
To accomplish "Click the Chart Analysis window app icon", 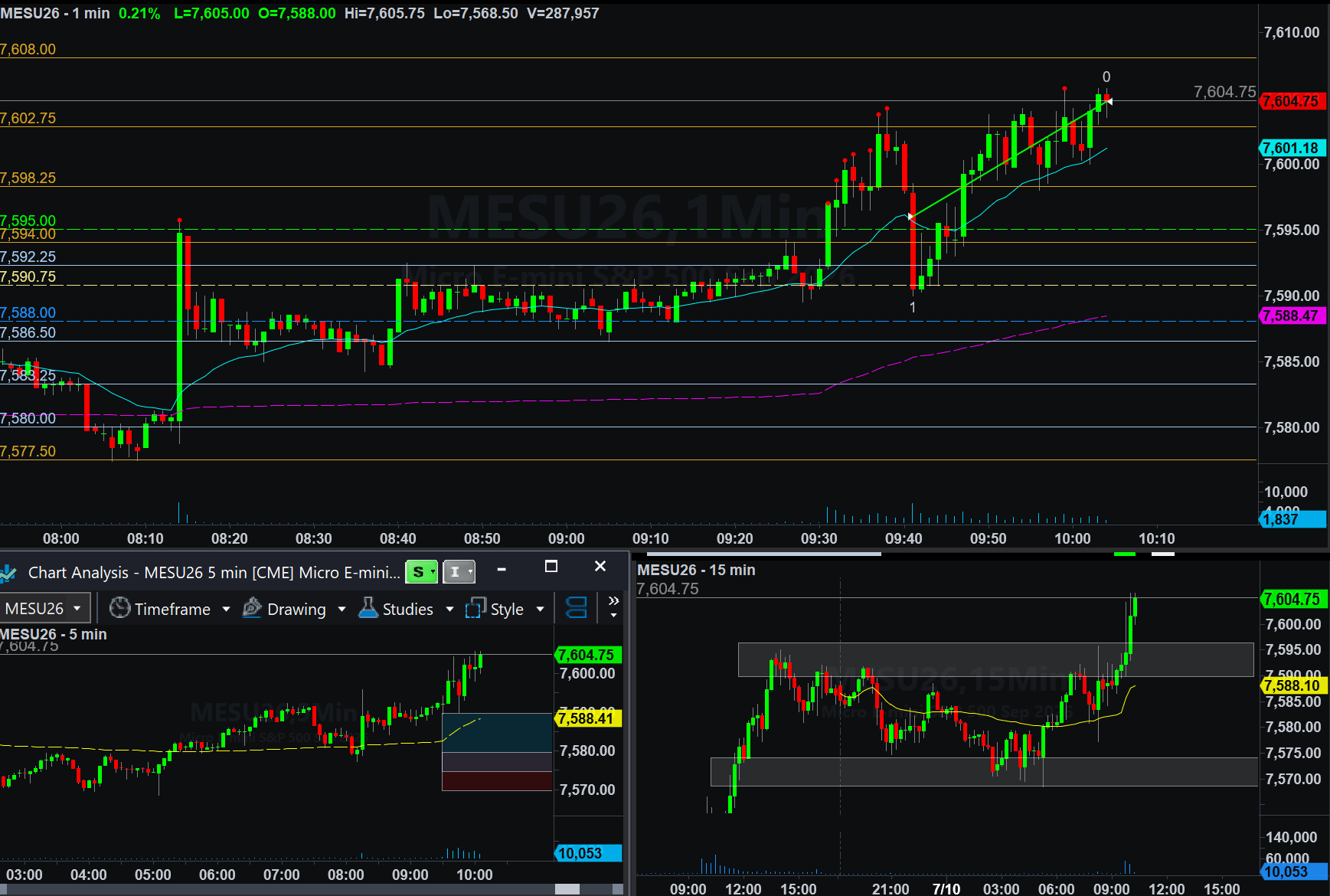I will (8, 573).
